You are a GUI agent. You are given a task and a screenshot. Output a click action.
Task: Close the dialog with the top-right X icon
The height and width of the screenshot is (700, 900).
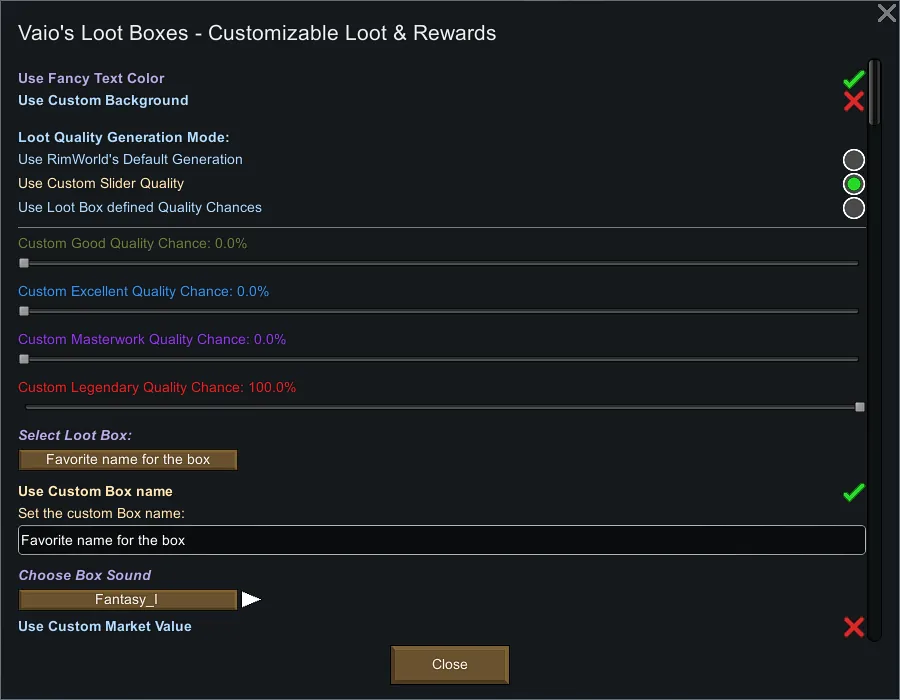click(x=886, y=13)
